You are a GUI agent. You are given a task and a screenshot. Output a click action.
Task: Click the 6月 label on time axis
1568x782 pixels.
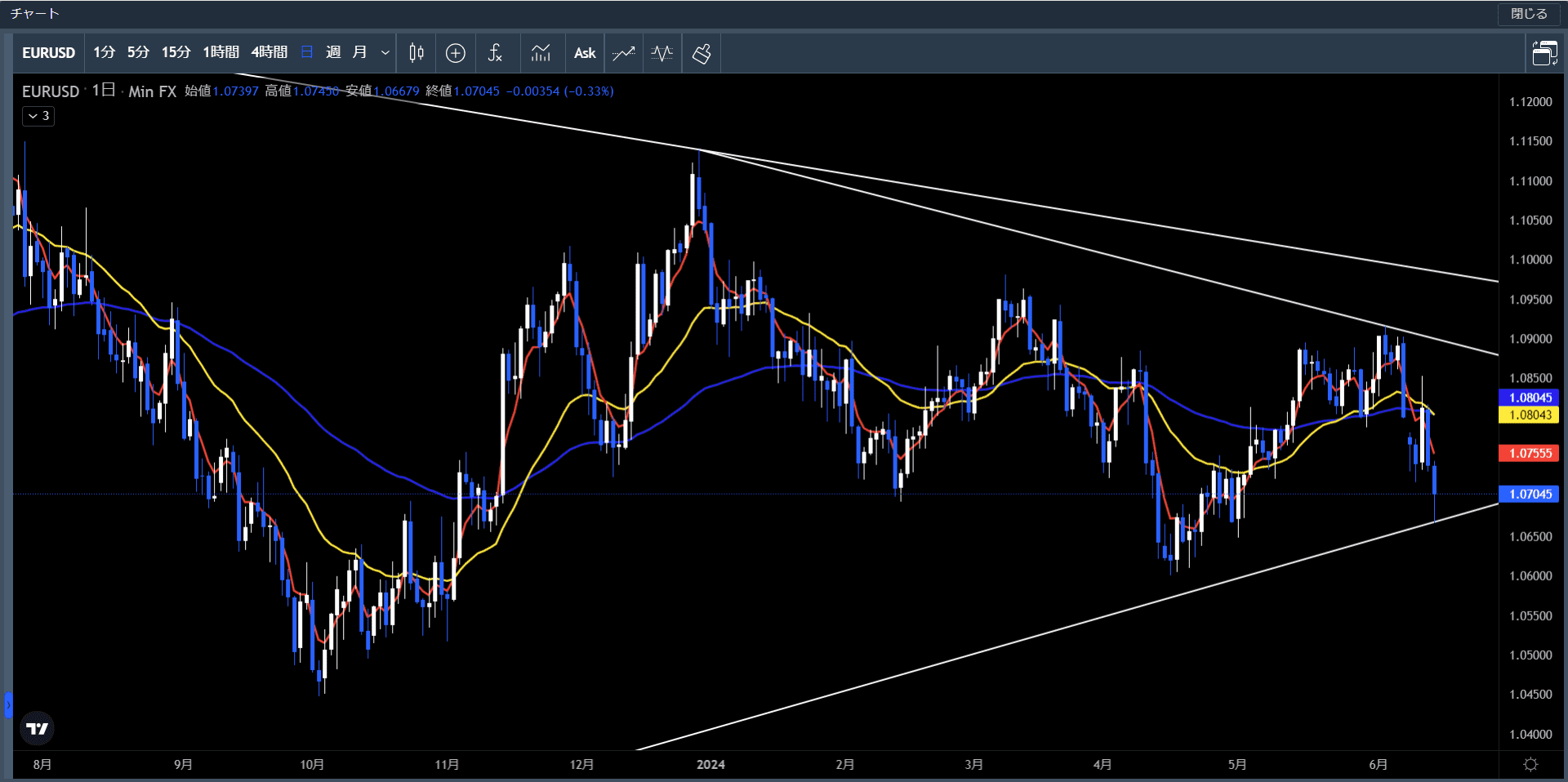[1378, 764]
